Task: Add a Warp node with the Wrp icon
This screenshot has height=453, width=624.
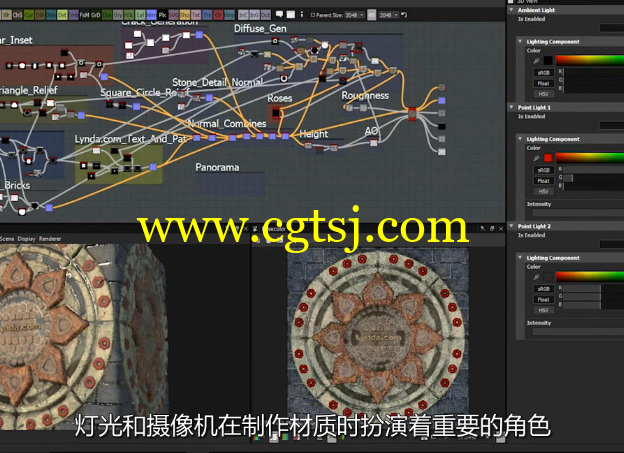Action: [229, 15]
